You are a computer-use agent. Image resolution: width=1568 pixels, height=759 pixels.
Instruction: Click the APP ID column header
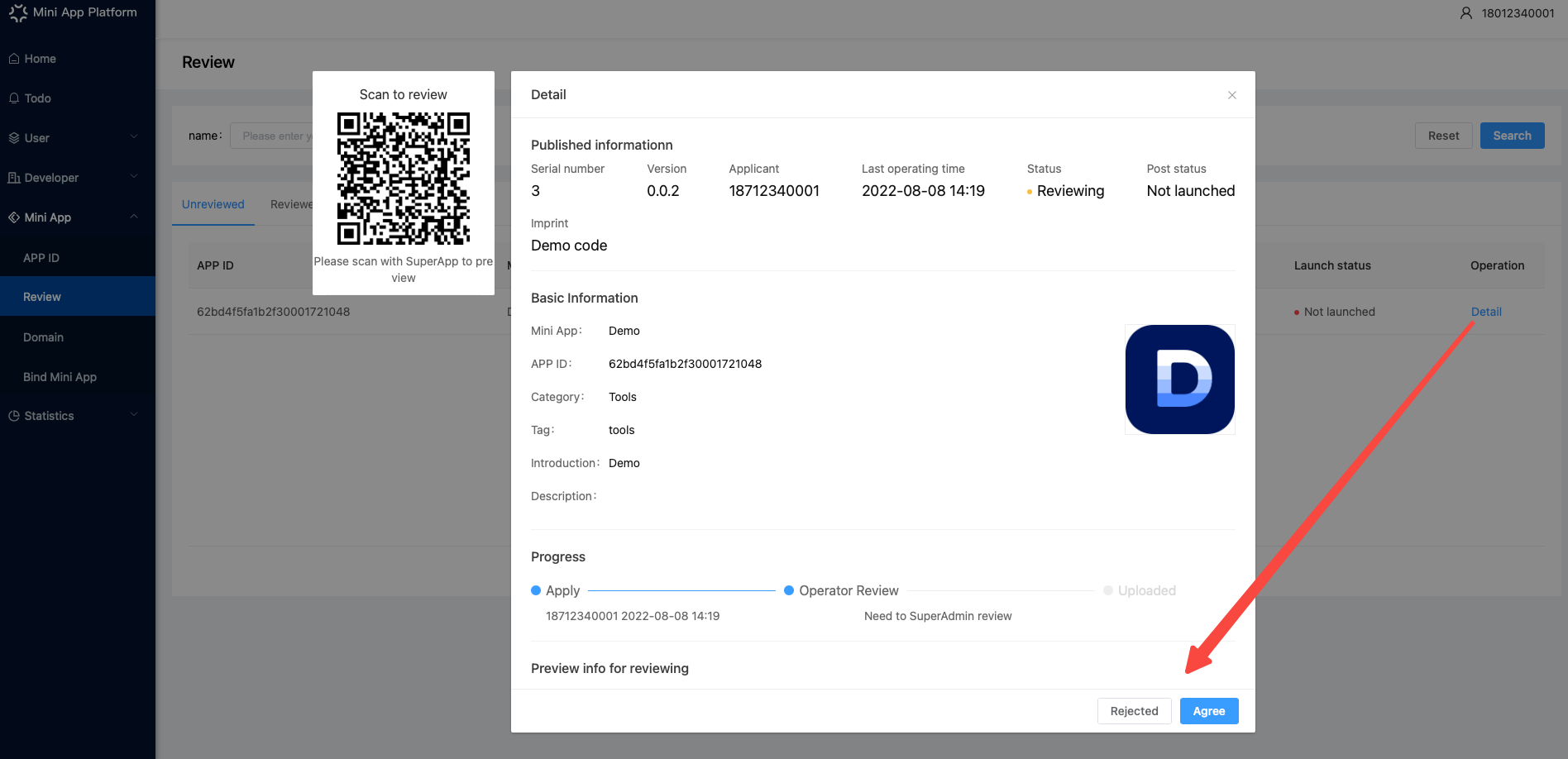click(215, 265)
